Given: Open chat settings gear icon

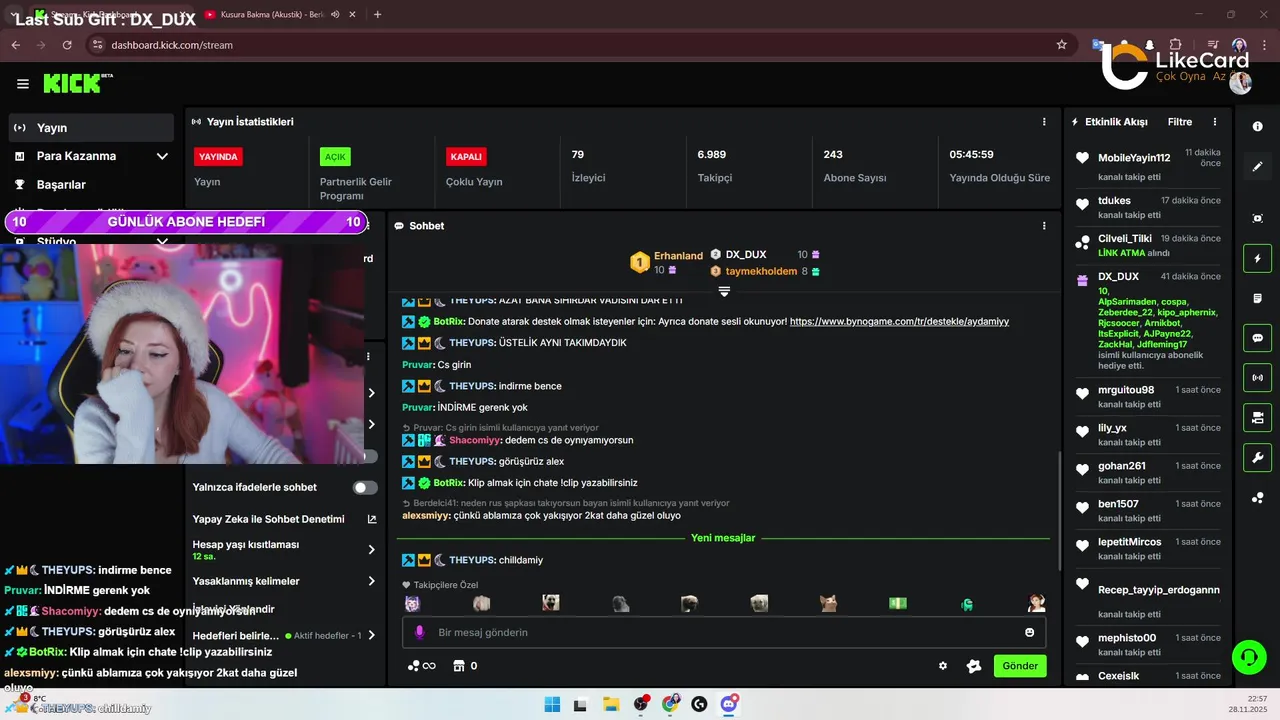Looking at the screenshot, I should tap(942, 666).
